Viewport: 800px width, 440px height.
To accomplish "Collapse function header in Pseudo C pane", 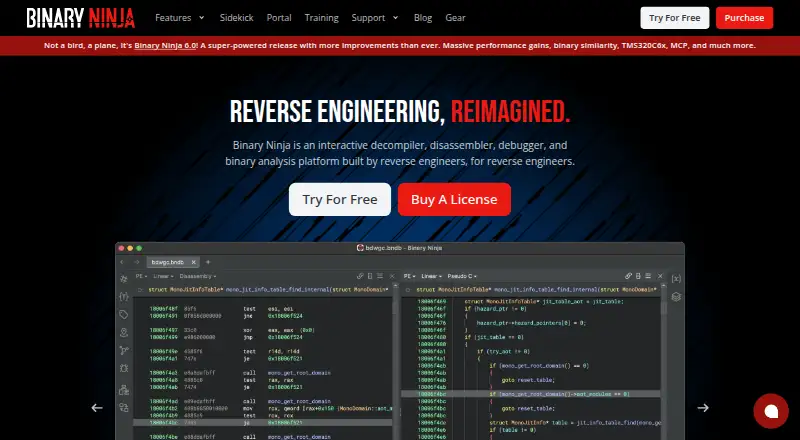I will point(408,290).
